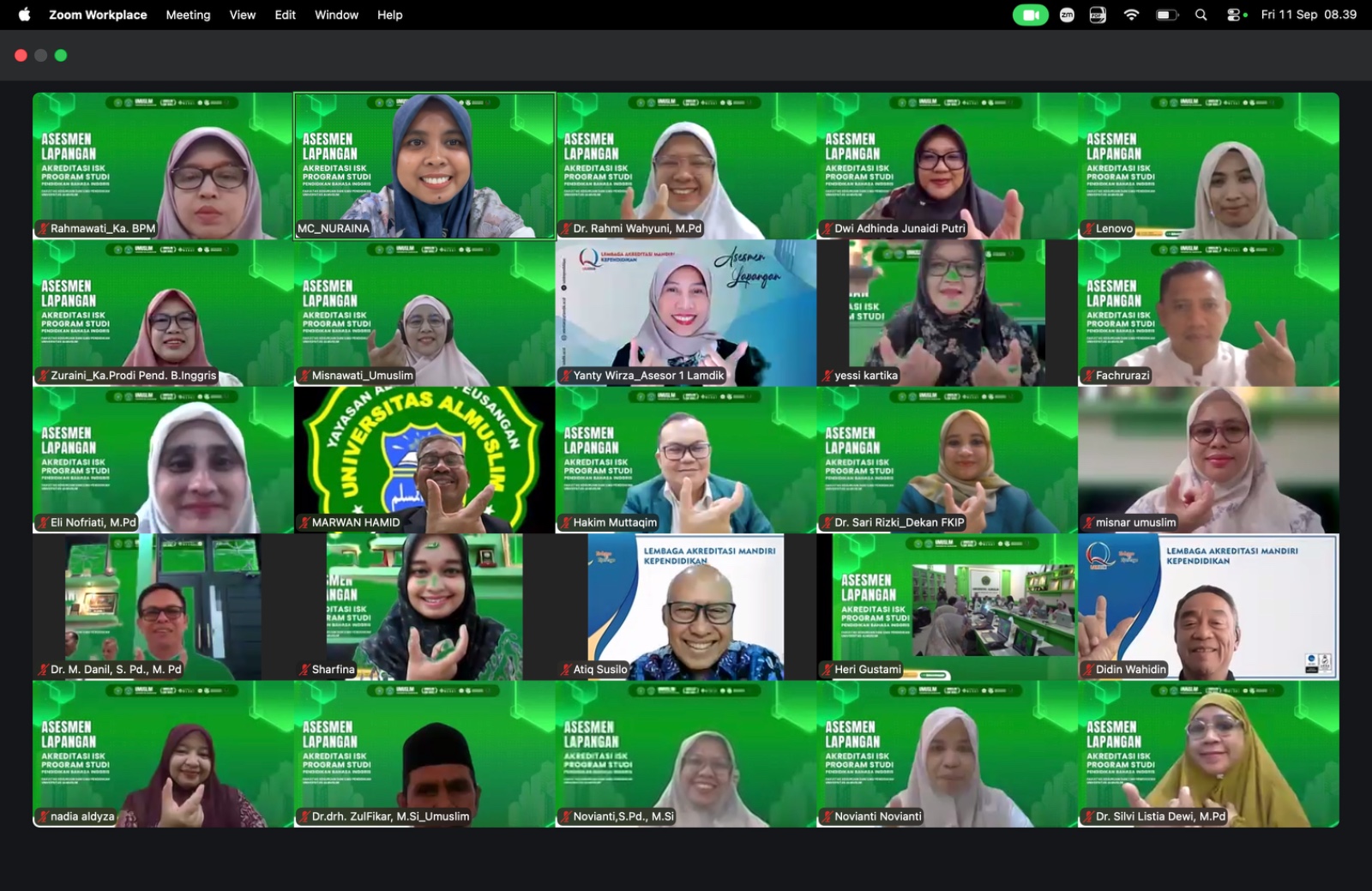Click muted mic icon beside MARWAN HAMID

(304, 522)
